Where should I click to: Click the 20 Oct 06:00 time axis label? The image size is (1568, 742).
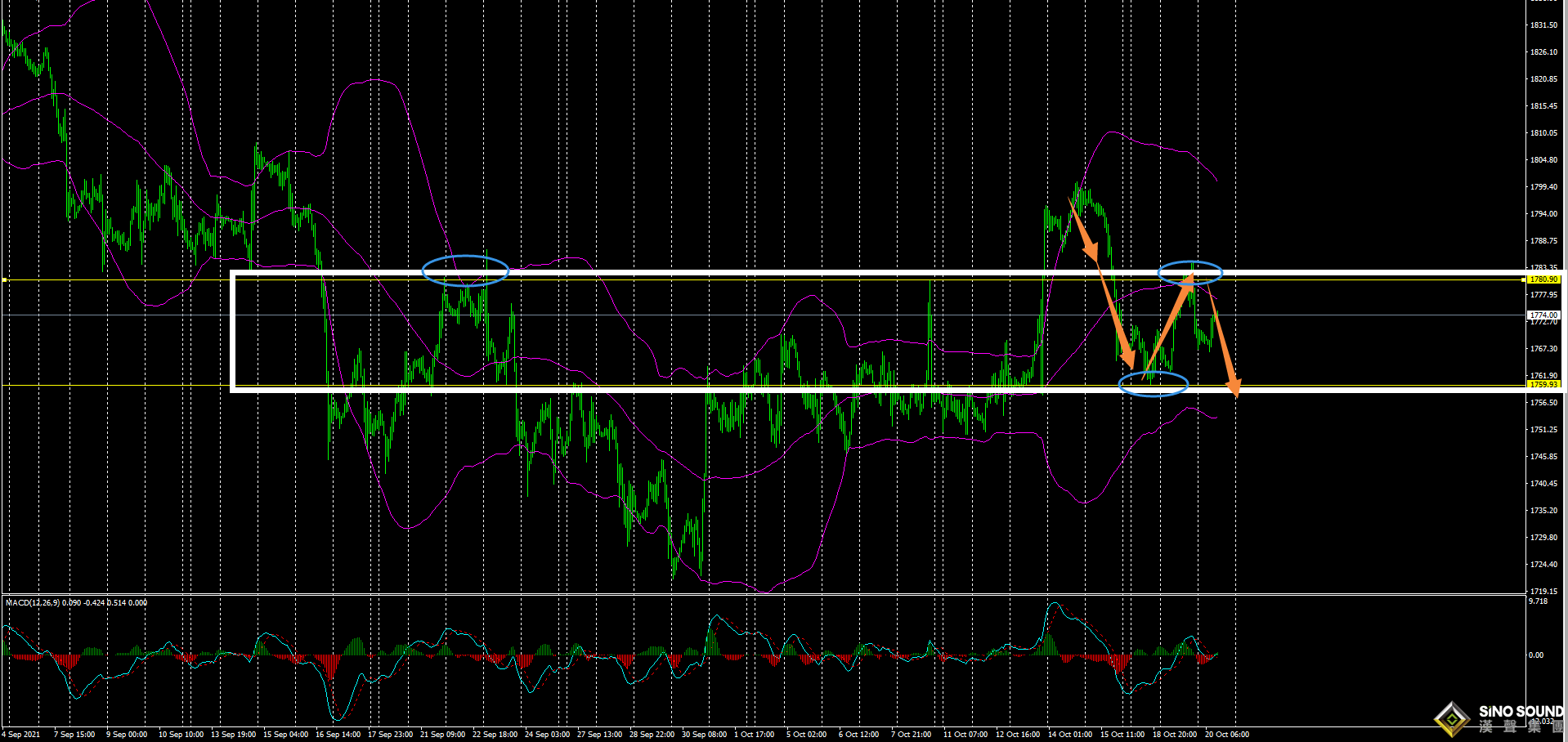(x=1226, y=735)
